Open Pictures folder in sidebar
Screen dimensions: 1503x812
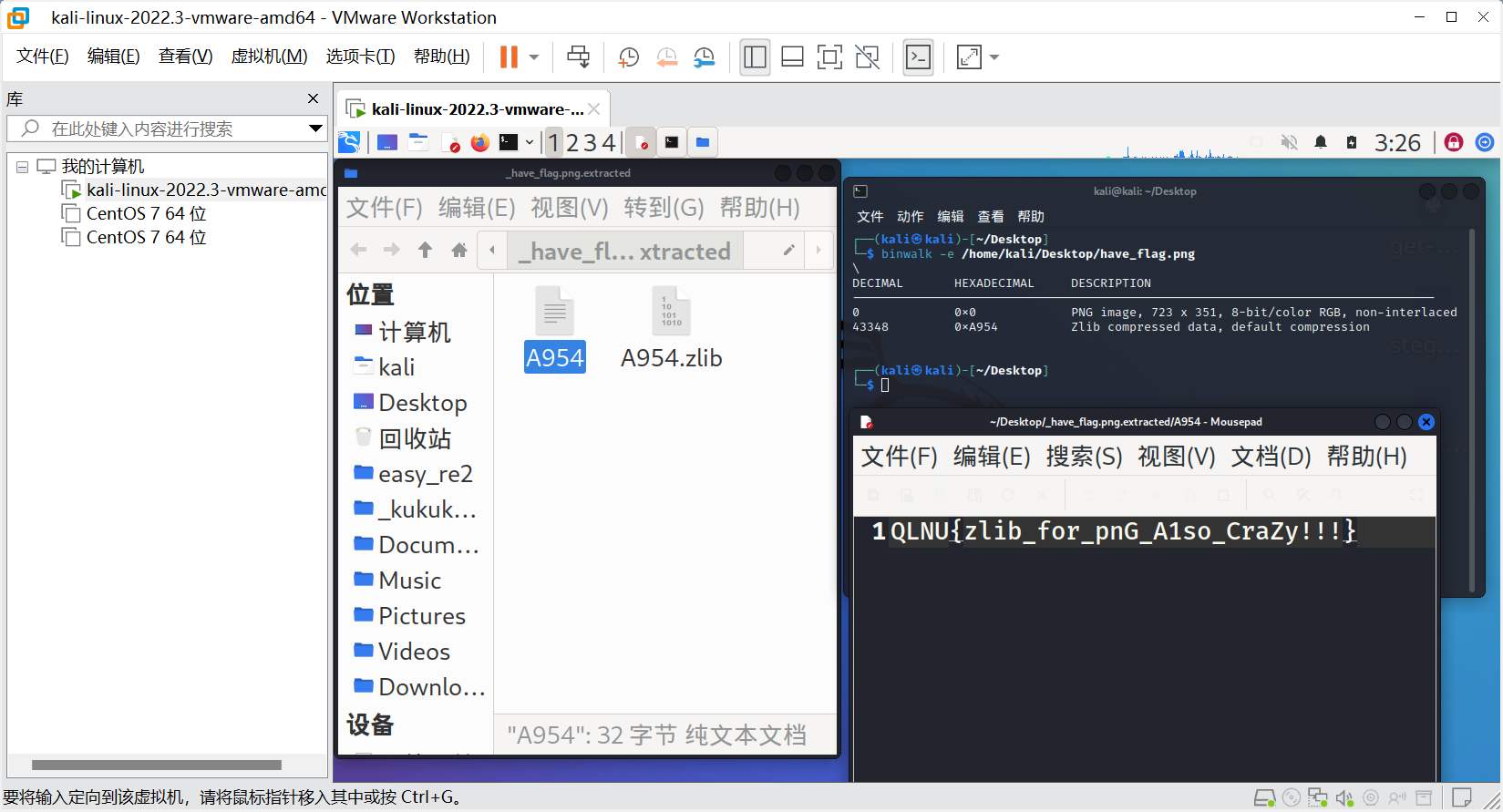coord(410,616)
